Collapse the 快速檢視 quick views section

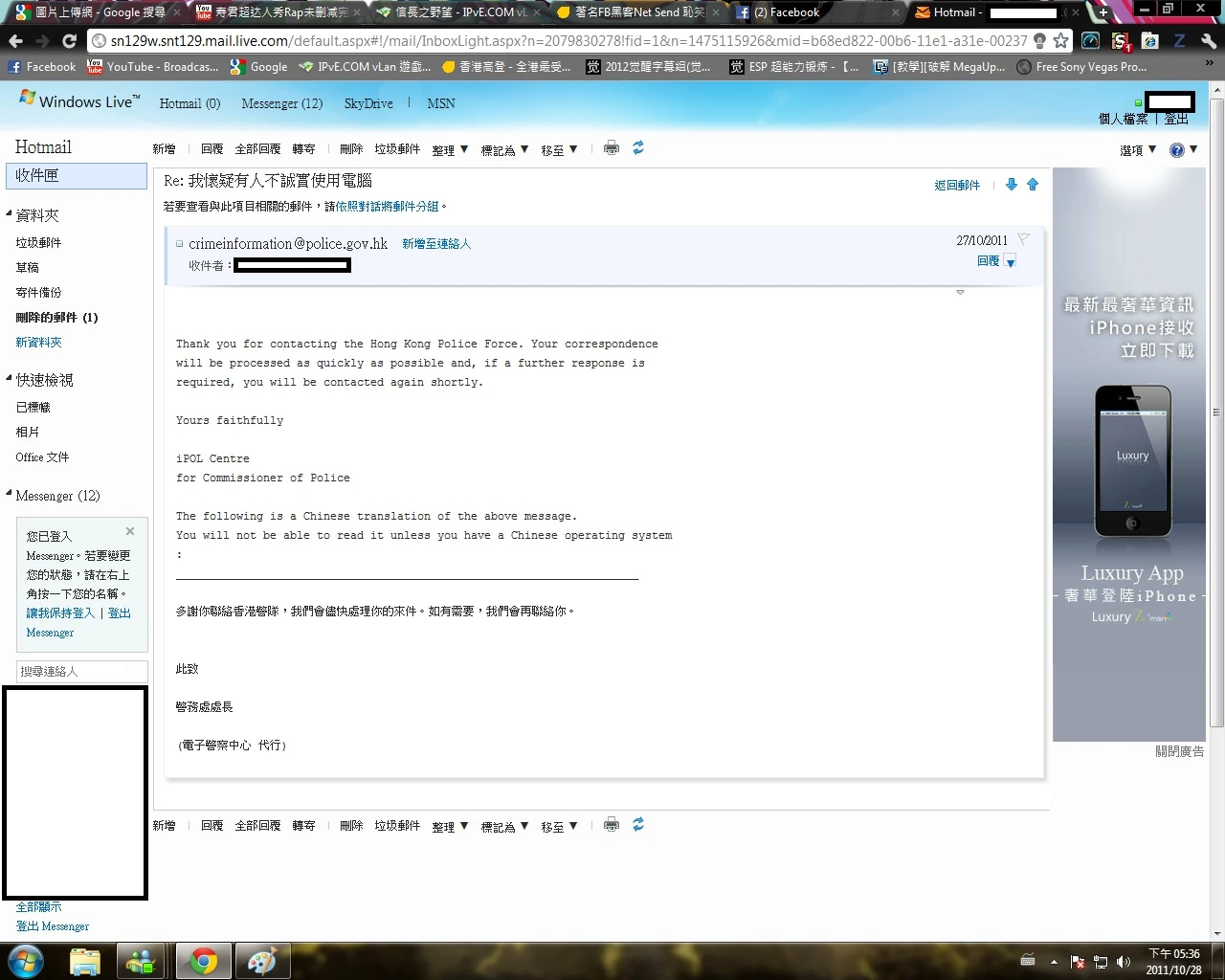[10, 379]
